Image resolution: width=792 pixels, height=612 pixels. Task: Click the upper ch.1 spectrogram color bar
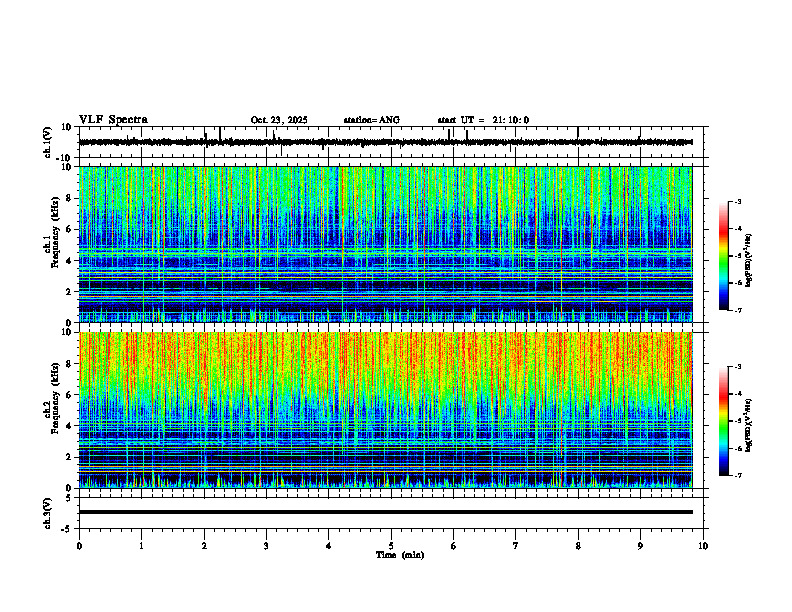pyautogui.click(x=723, y=256)
